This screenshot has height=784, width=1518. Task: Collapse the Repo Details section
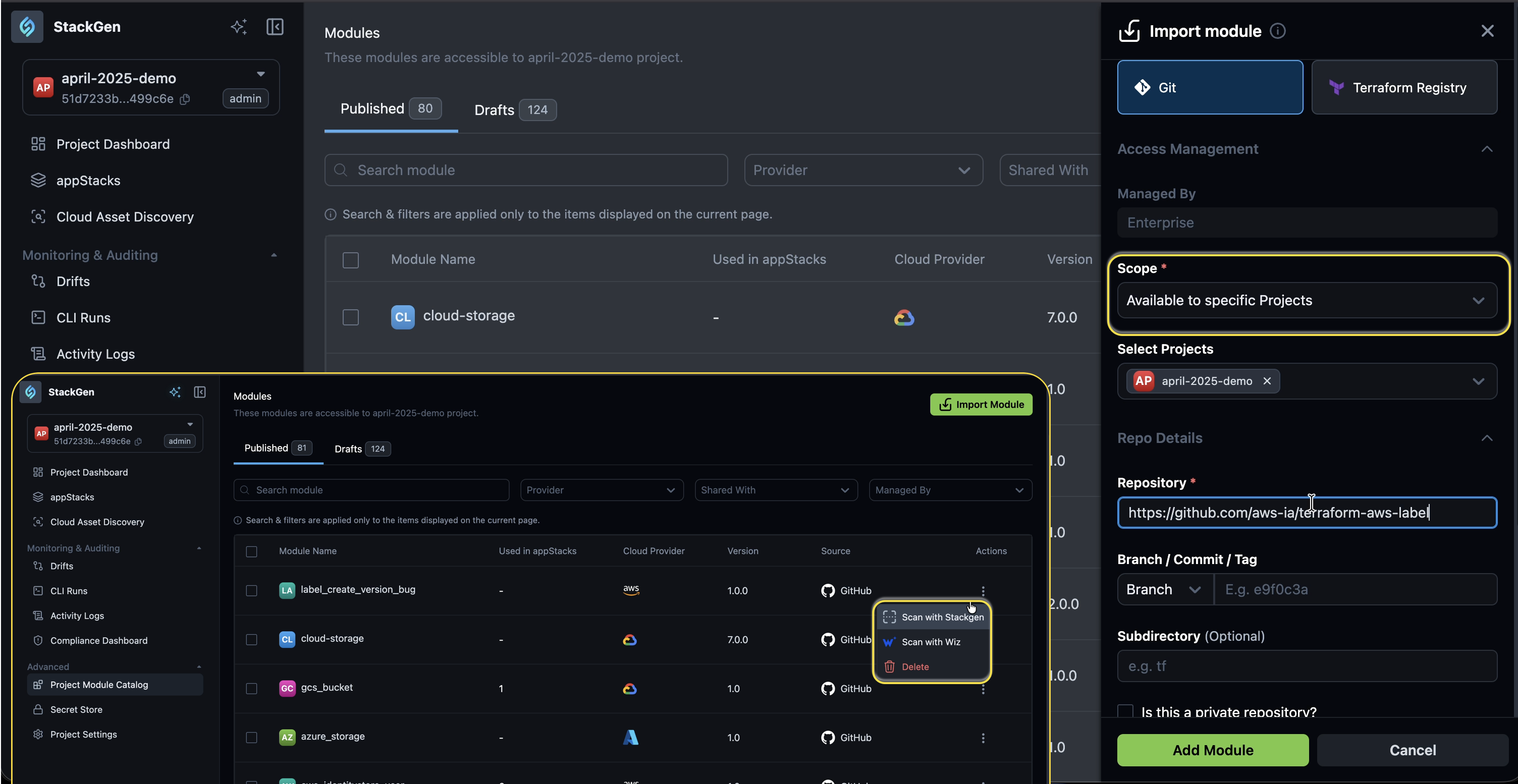coord(1487,438)
